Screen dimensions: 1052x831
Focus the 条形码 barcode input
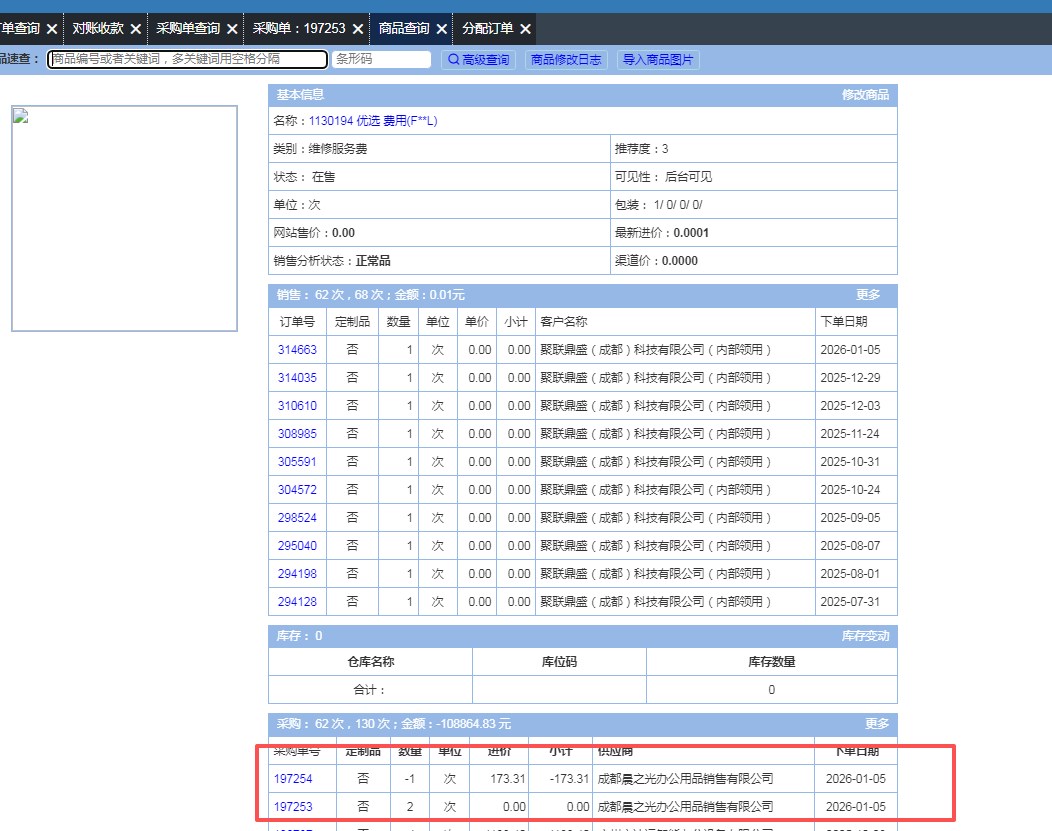tap(381, 60)
